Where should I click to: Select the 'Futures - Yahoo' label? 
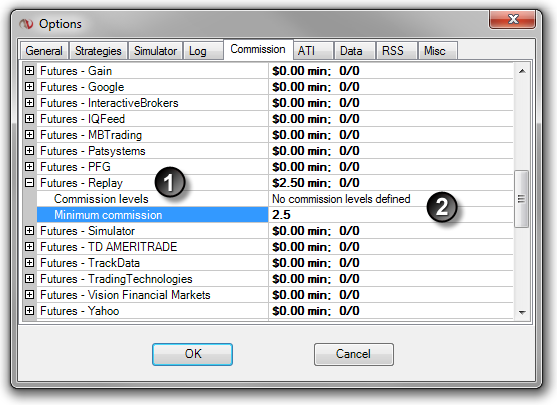(80, 310)
